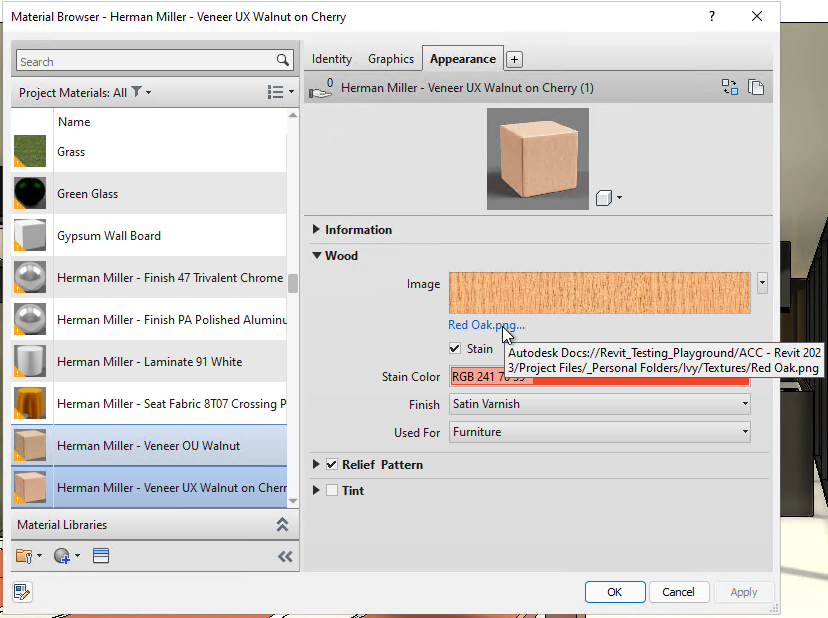Image resolution: width=828 pixels, height=618 pixels.
Task: Disable the Relief Pattern checkbox
Action: (x=332, y=464)
